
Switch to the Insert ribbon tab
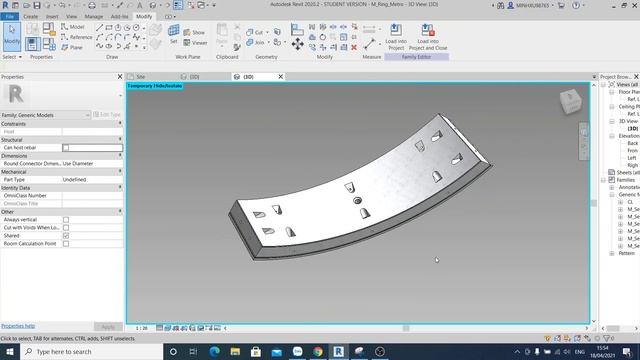coord(52,16)
